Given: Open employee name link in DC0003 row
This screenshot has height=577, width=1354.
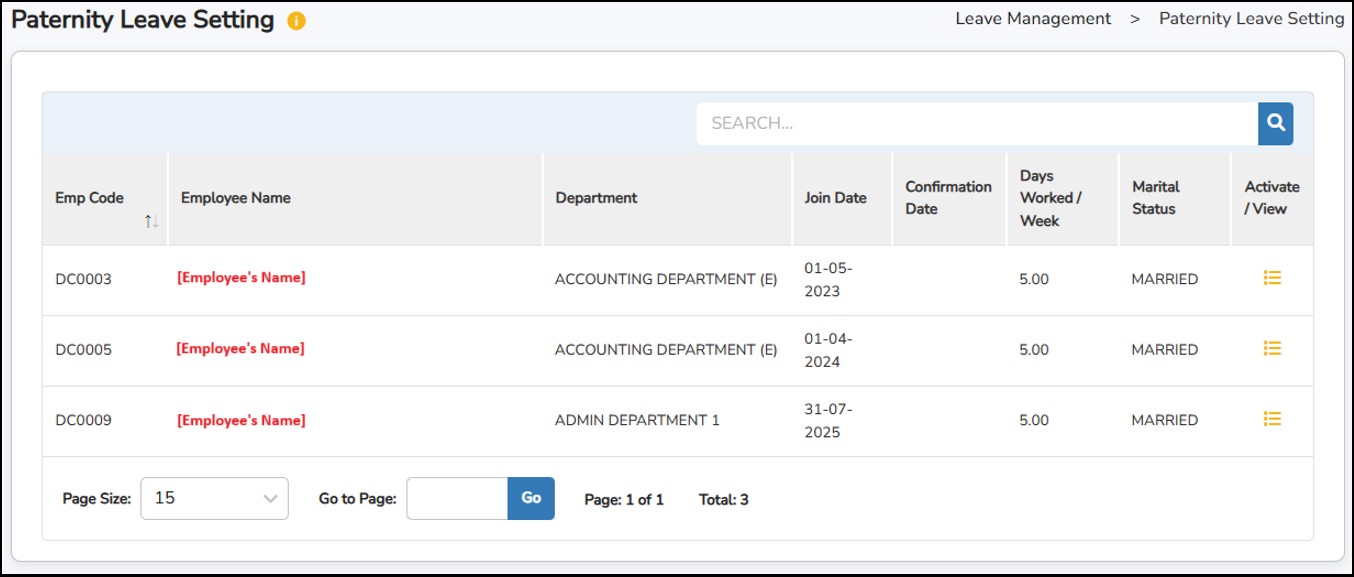Looking at the screenshot, I should pyautogui.click(x=241, y=278).
